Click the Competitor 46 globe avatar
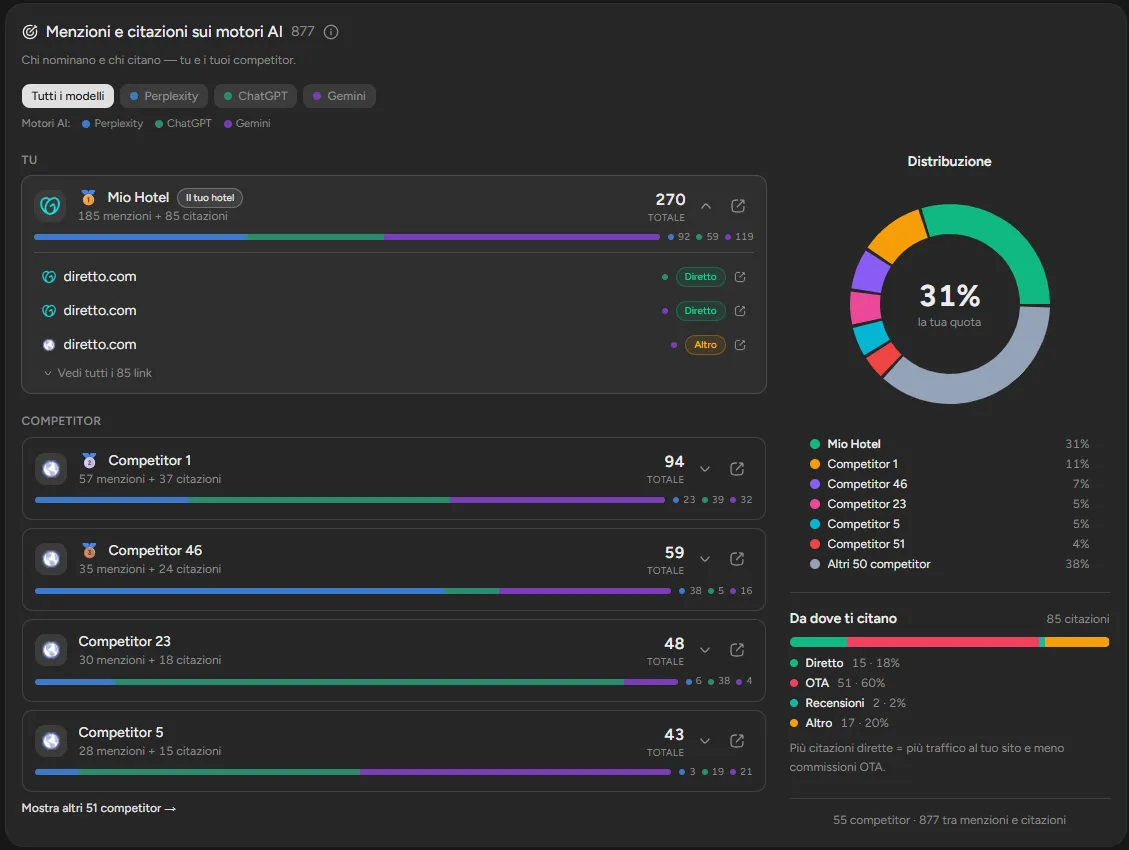 [x=51, y=559]
